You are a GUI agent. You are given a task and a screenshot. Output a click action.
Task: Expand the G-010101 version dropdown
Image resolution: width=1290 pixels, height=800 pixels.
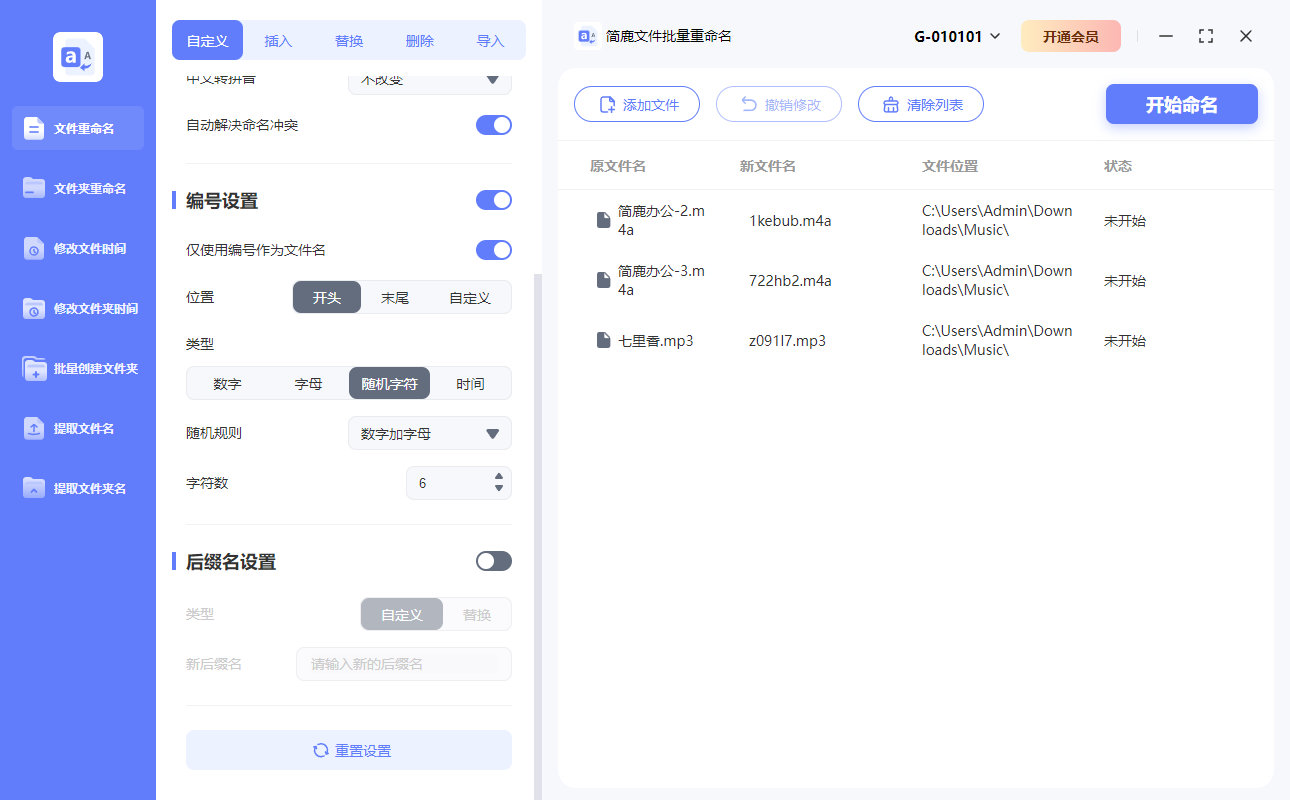(955, 35)
